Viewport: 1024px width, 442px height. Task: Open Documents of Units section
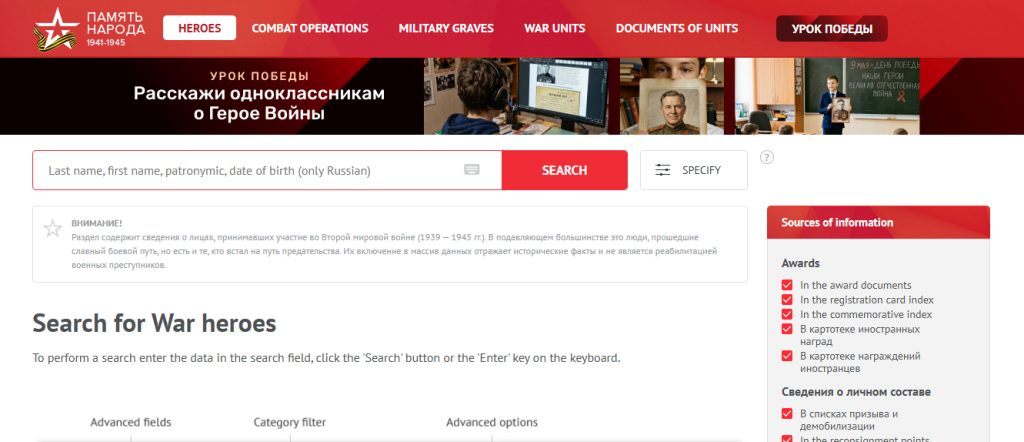(677, 28)
